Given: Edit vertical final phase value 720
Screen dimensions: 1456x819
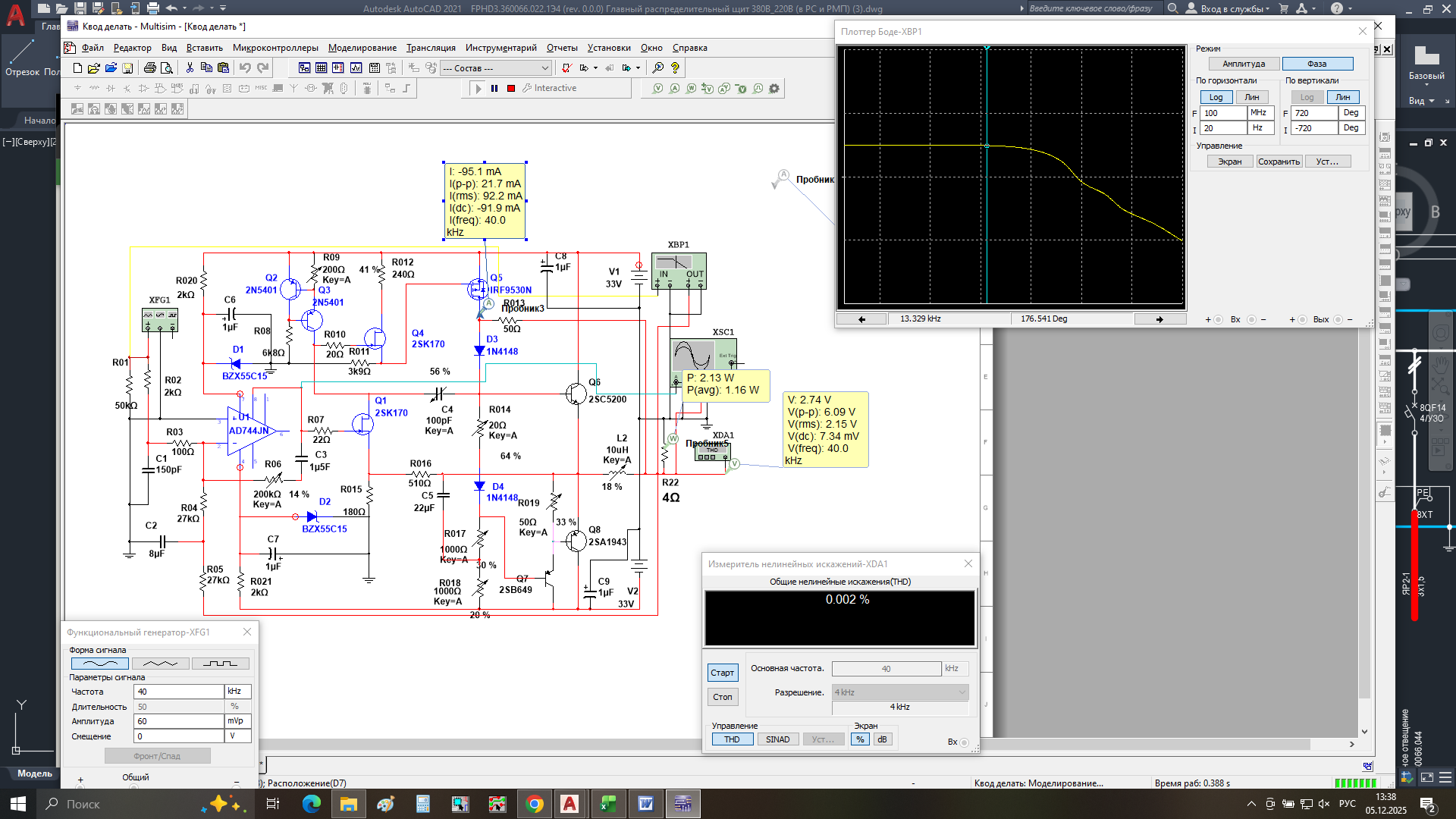Looking at the screenshot, I should pos(1315,113).
